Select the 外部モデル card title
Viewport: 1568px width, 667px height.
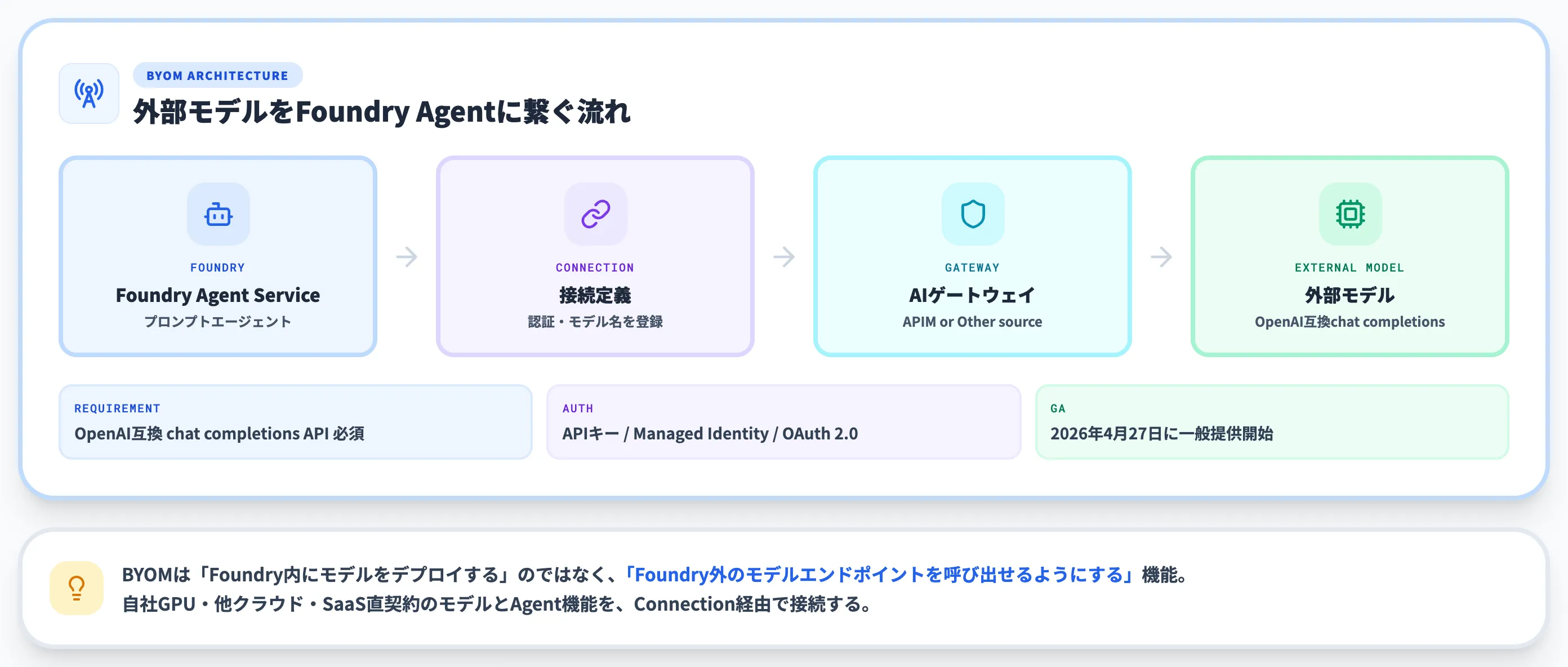tap(1350, 295)
